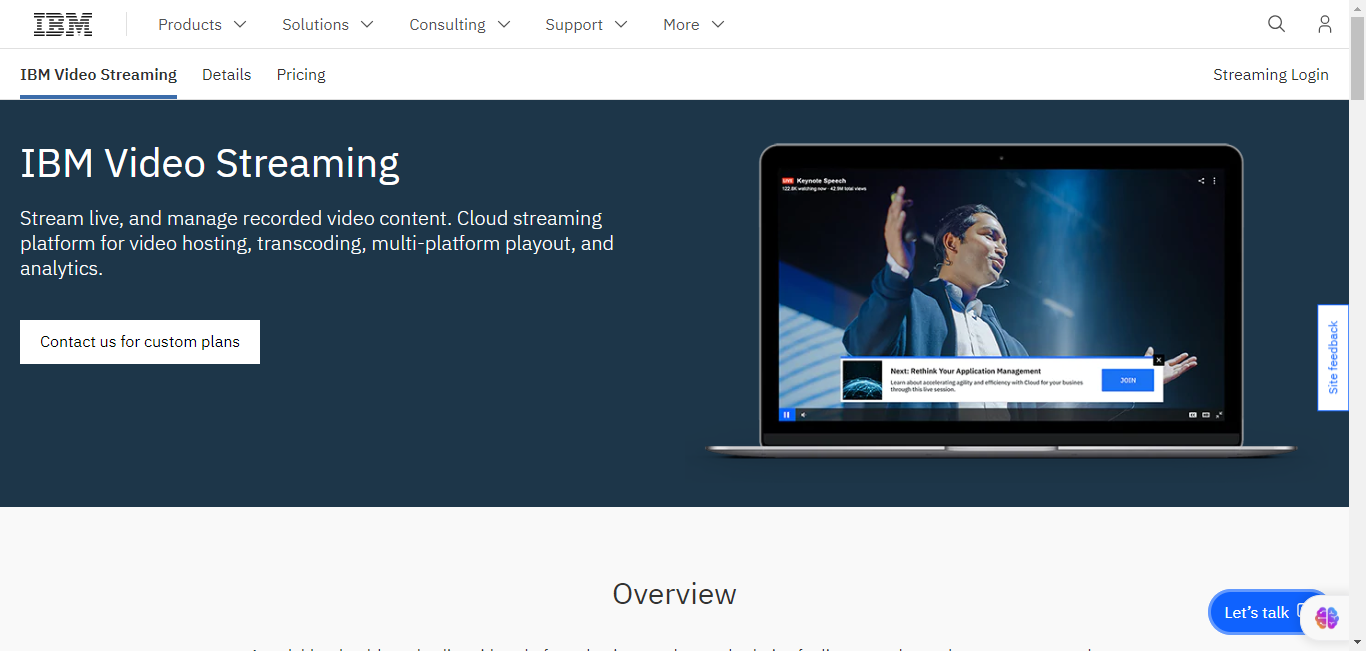Click the Overview heading

674,594
